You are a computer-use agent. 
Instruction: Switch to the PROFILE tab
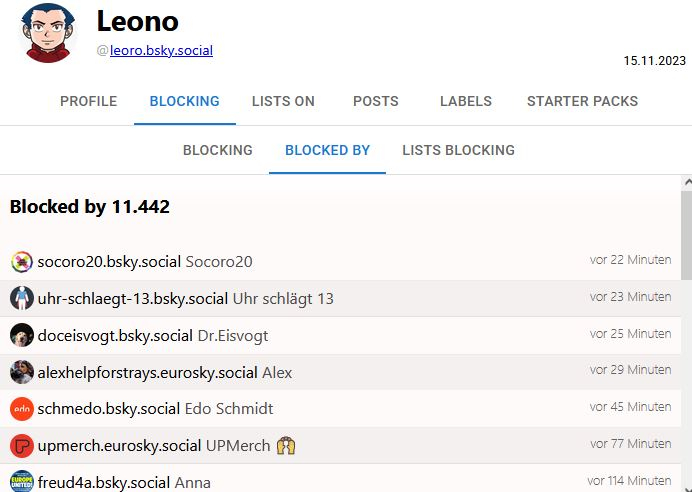(x=88, y=101)
